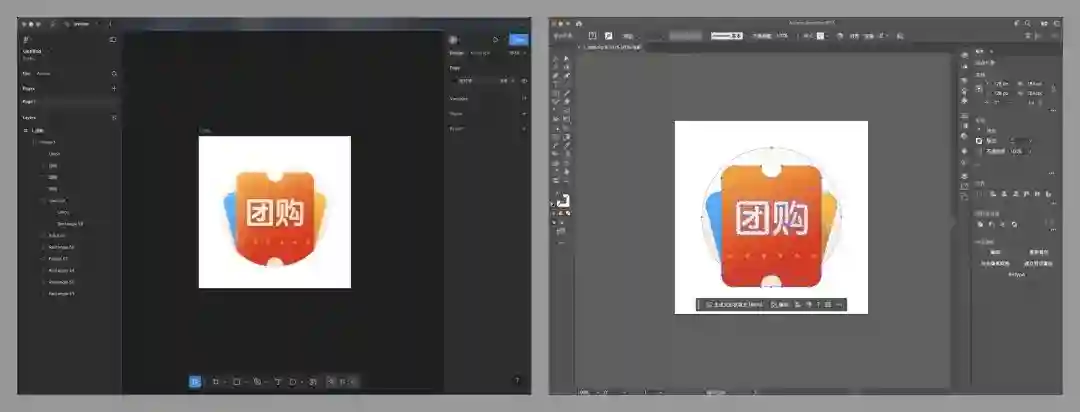
Task: Add a new page with the Pages plus button
Action: [114, 88]
